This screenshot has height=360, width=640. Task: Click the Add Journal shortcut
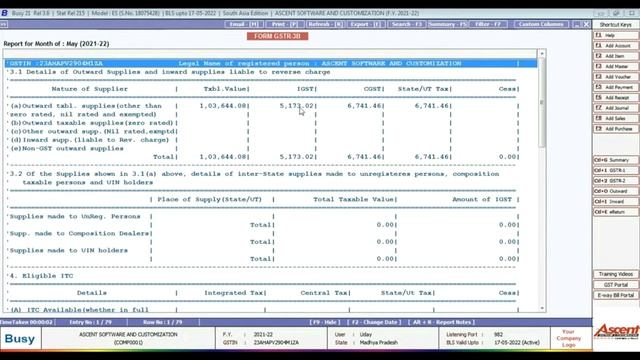(616, 108)
